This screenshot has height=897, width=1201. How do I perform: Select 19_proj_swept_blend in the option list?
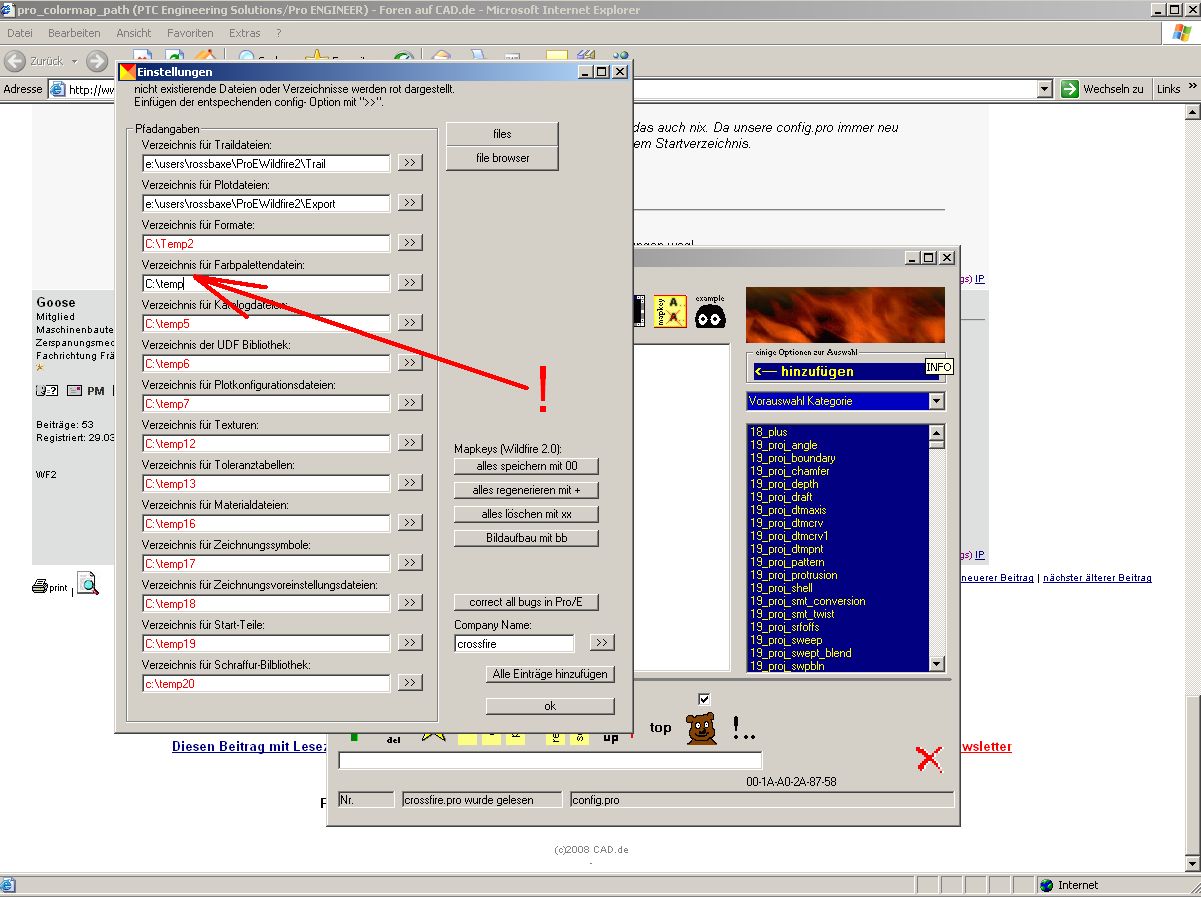800,653
